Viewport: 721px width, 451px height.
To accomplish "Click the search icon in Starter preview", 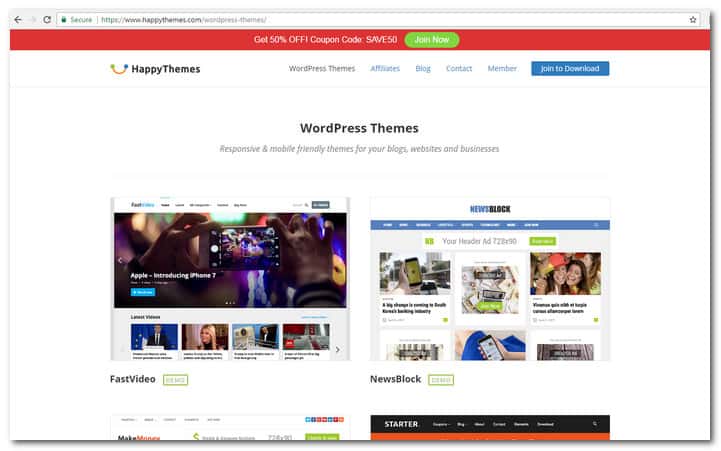I will (595, 424).
